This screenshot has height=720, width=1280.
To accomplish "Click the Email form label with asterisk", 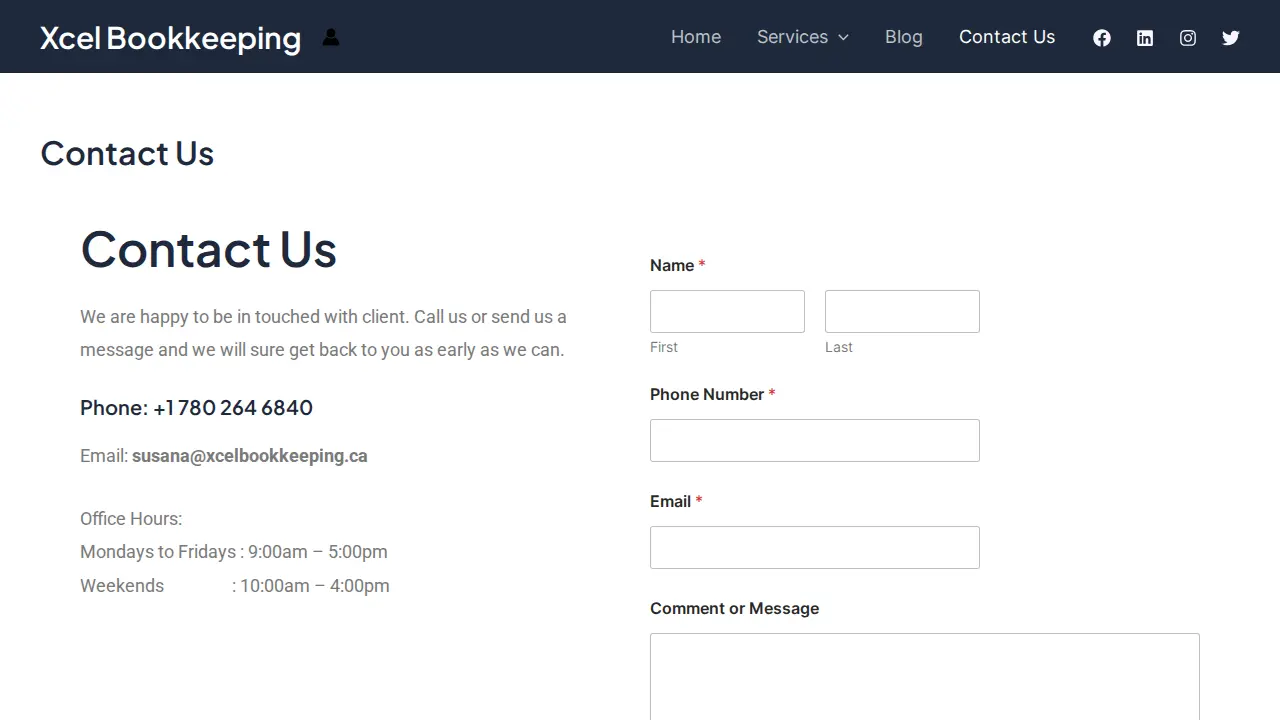I will (676, 501).
